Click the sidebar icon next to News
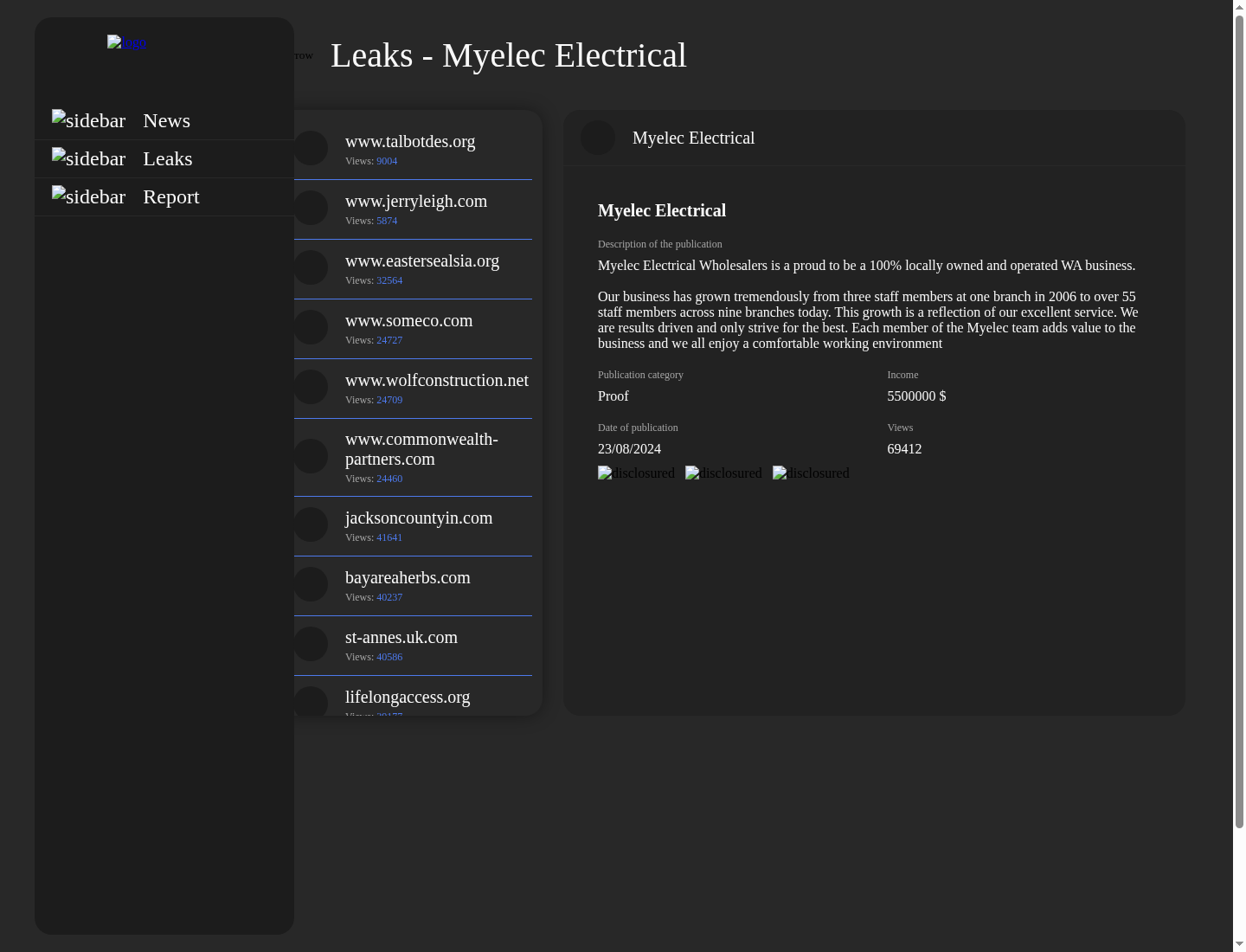This screenshot has height=952, width=1246. point(88,120)
